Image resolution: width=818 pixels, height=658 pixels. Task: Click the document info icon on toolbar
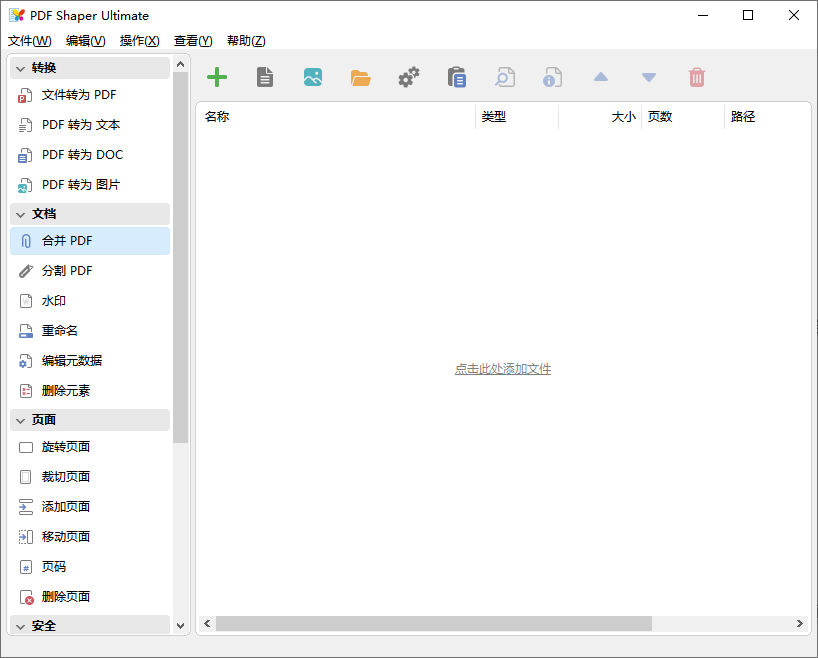point(552,77)
